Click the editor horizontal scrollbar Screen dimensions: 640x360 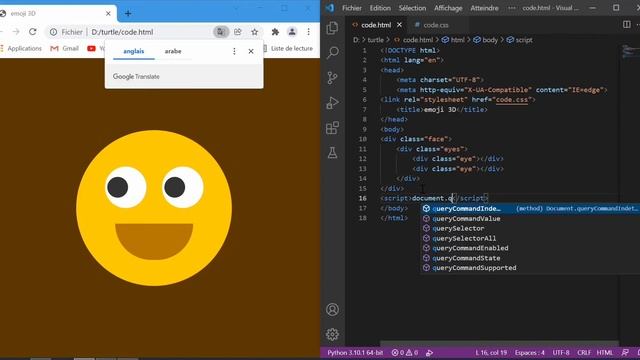pos(499,344)
